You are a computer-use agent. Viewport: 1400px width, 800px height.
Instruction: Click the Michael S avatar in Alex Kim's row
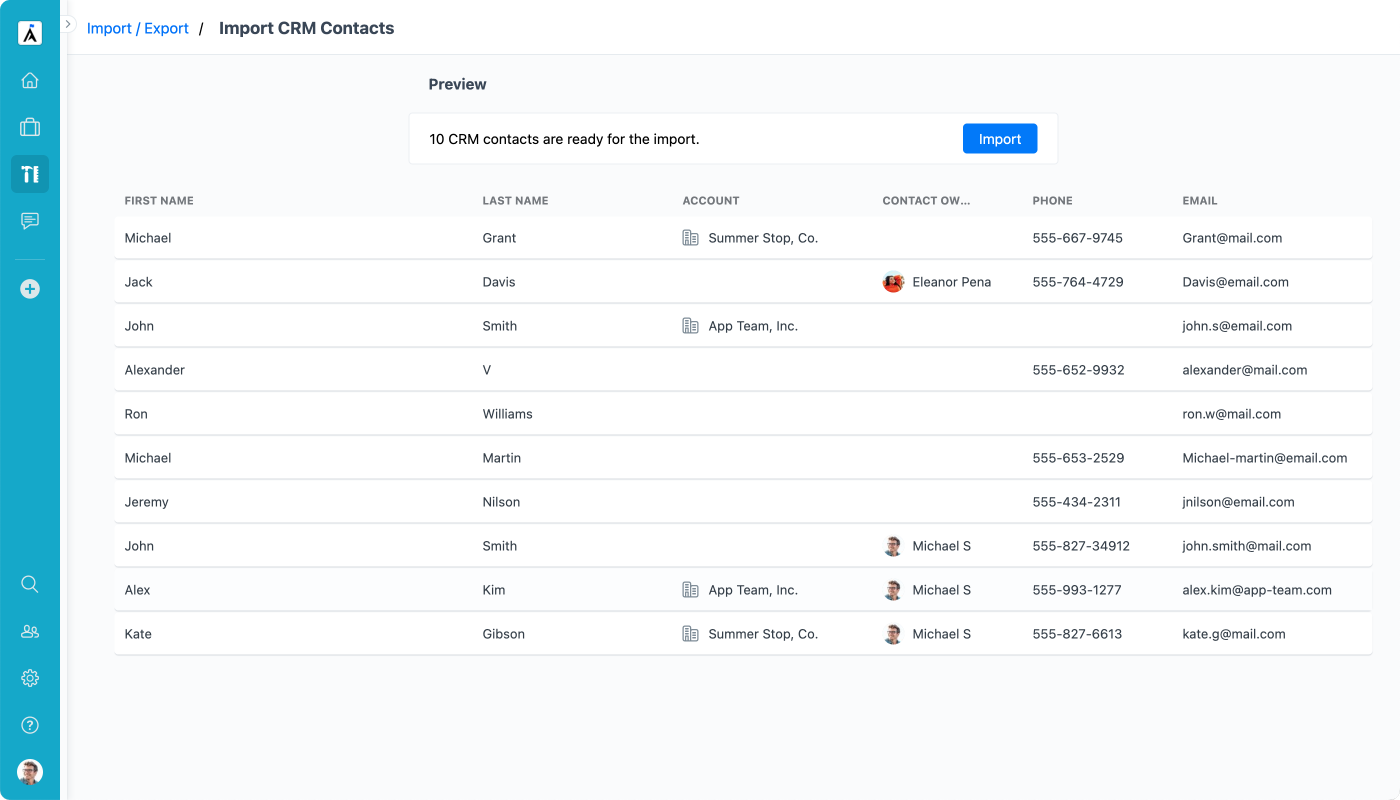point(893,590)
